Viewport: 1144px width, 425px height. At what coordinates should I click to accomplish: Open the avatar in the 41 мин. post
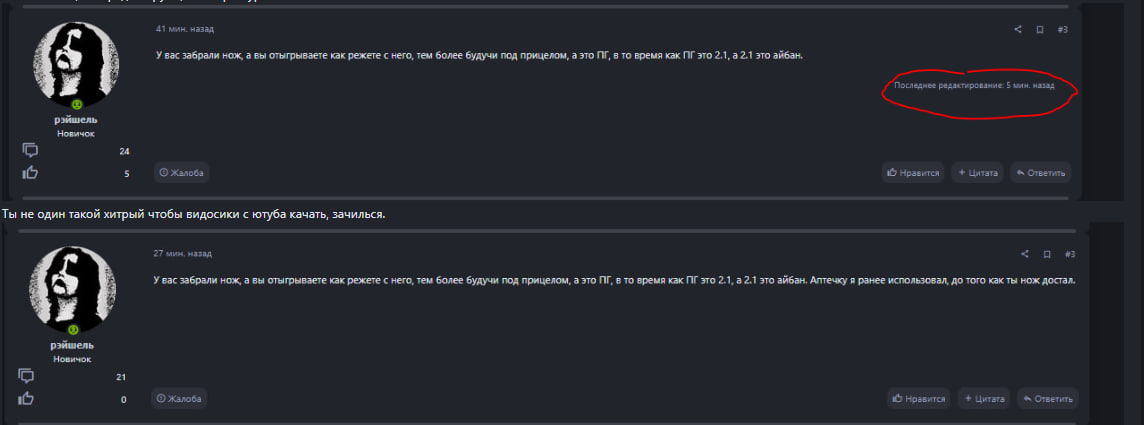tap(76, 64)
